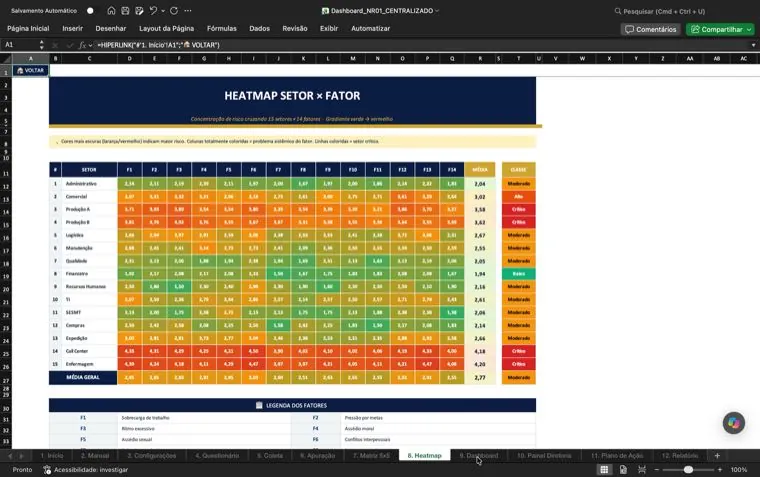
Task: Click the MÉDIA column header cell
Action: click(479, 170)
